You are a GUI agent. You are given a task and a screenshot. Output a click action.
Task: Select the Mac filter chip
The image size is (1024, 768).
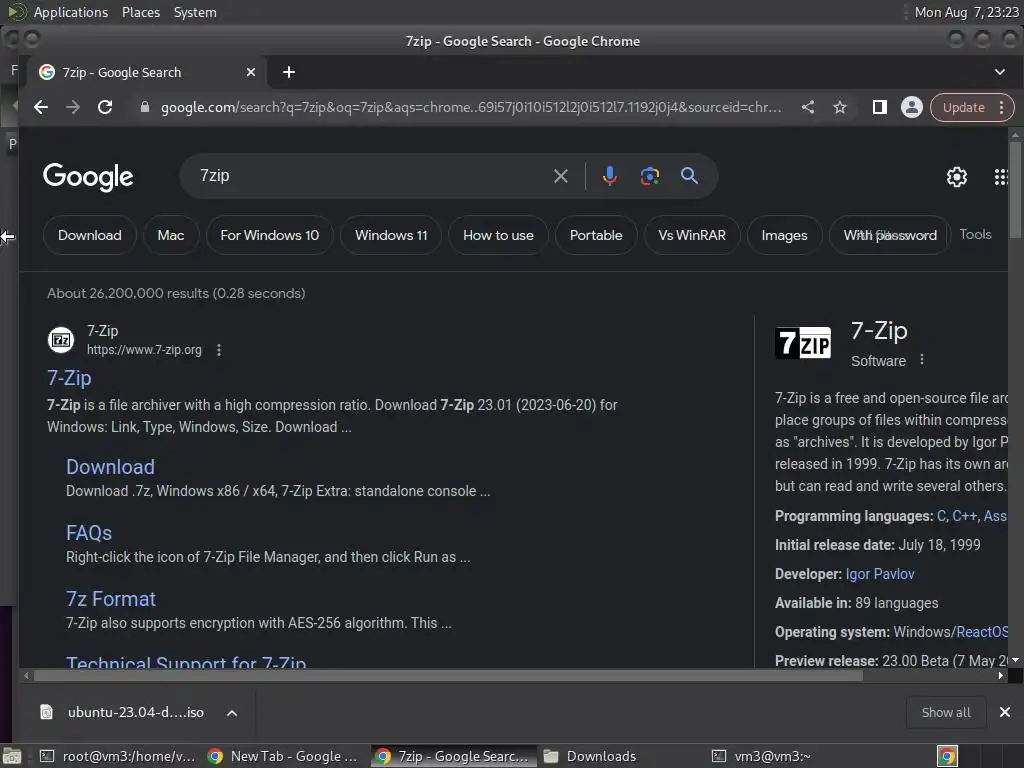(171, 235)
